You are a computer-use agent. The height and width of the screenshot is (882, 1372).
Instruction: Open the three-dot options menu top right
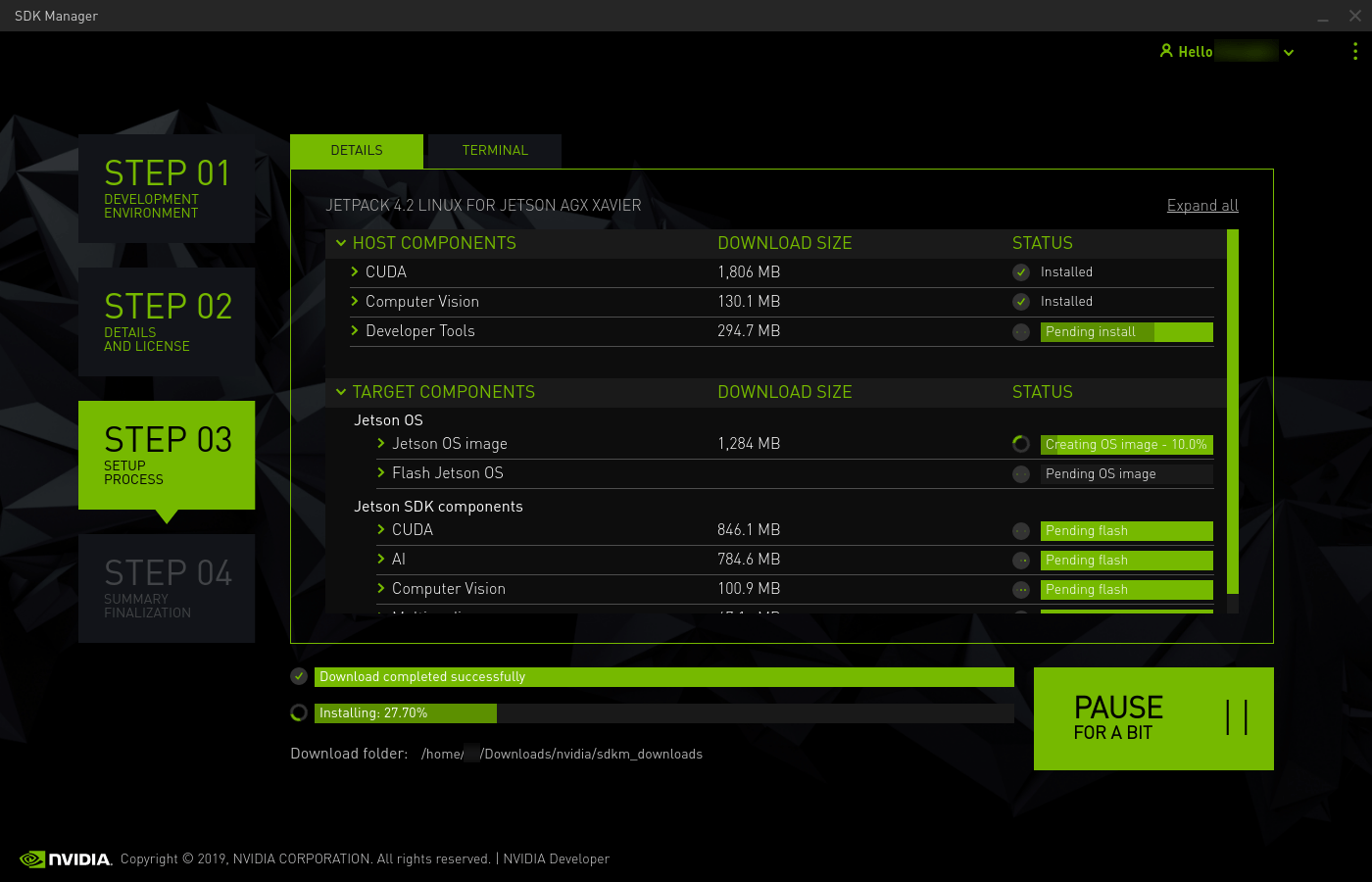[x=1355, y=51]
